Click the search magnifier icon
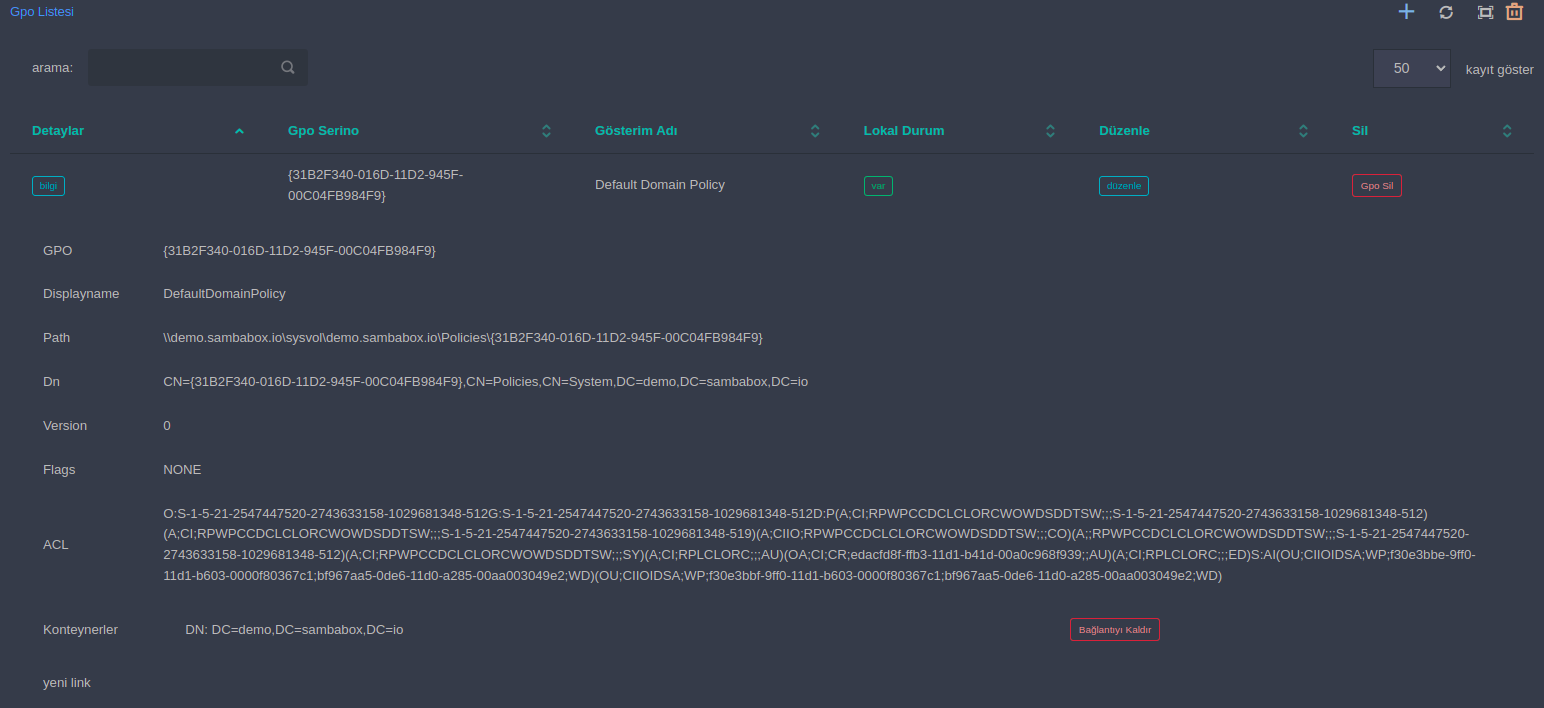 pyautogui.click(x=288, y=68)
